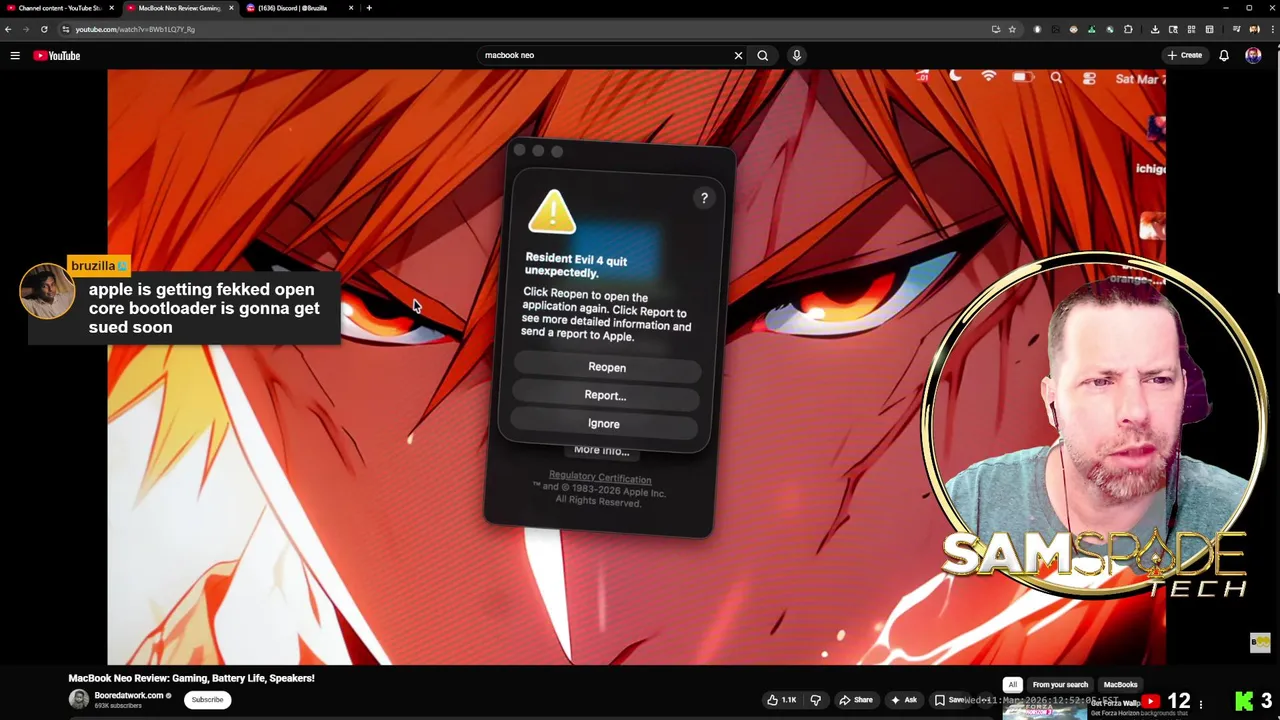
Task: Open the install/cast icon in address bar
Action: click(x=996, y=29)
